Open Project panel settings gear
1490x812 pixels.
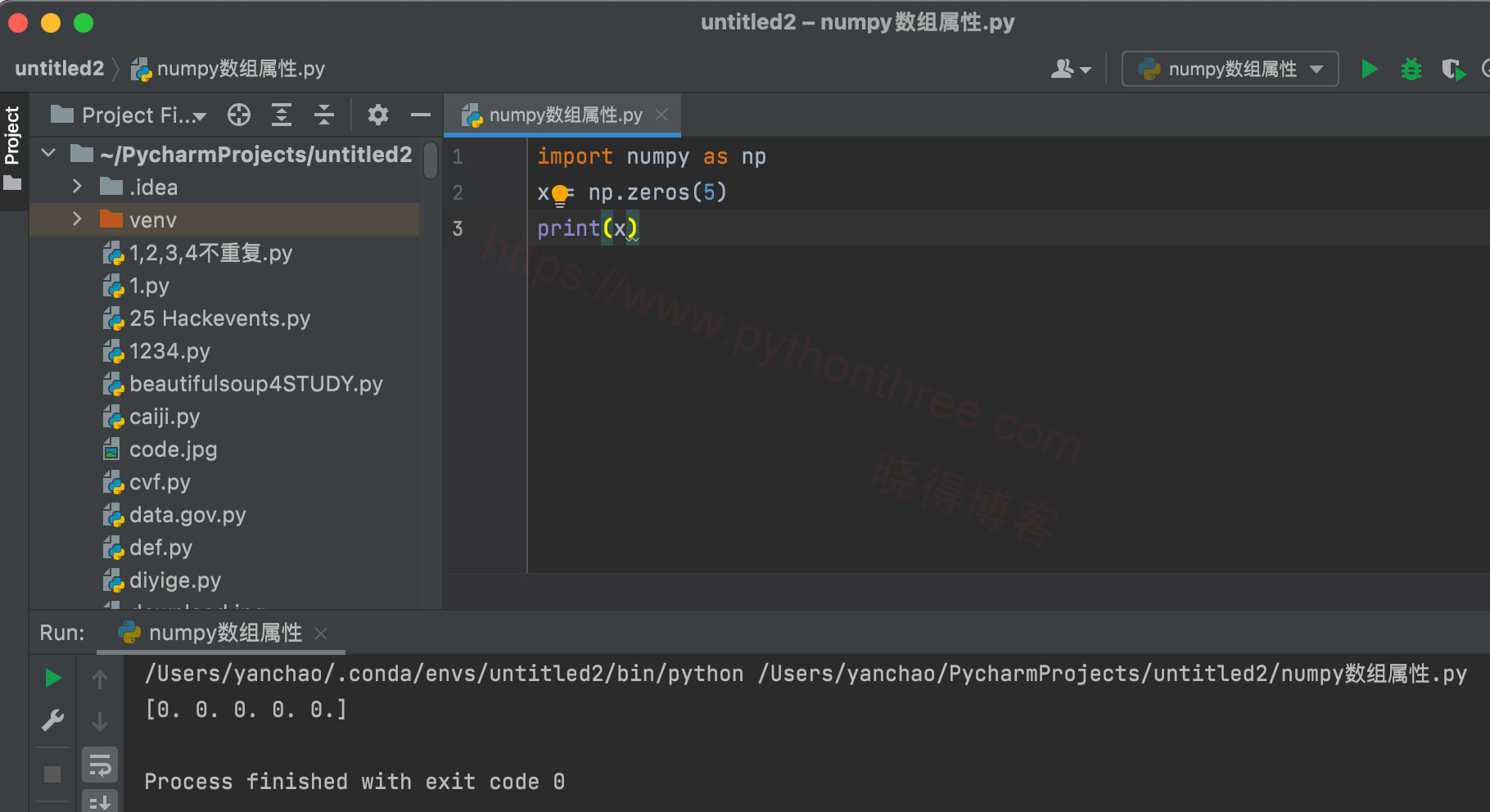coord(377,115)
